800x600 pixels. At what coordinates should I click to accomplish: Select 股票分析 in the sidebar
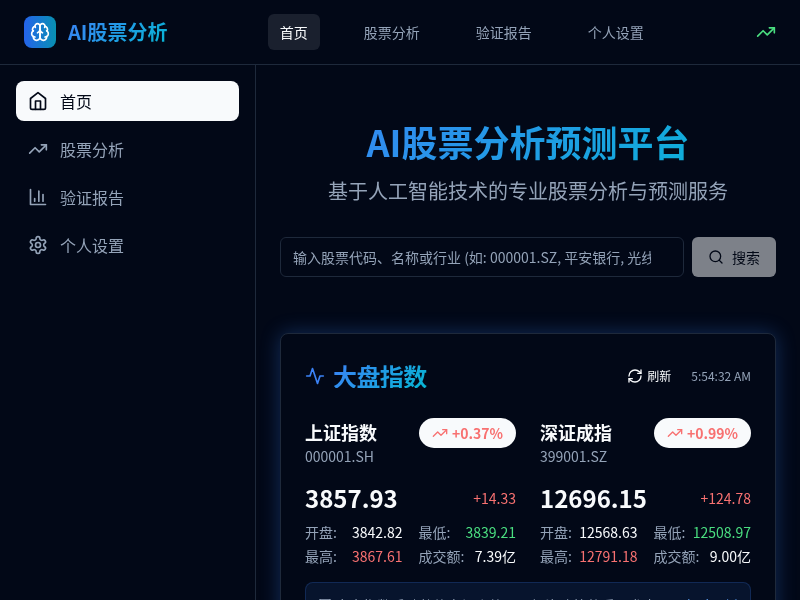click(x=128, y=149)
